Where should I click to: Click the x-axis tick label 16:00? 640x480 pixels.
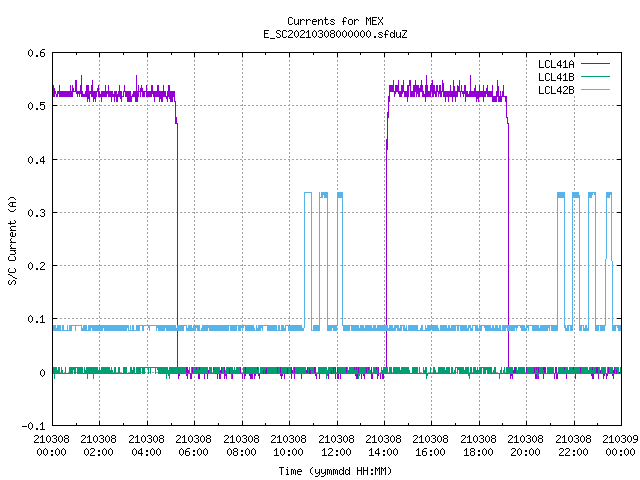[430, 452]
